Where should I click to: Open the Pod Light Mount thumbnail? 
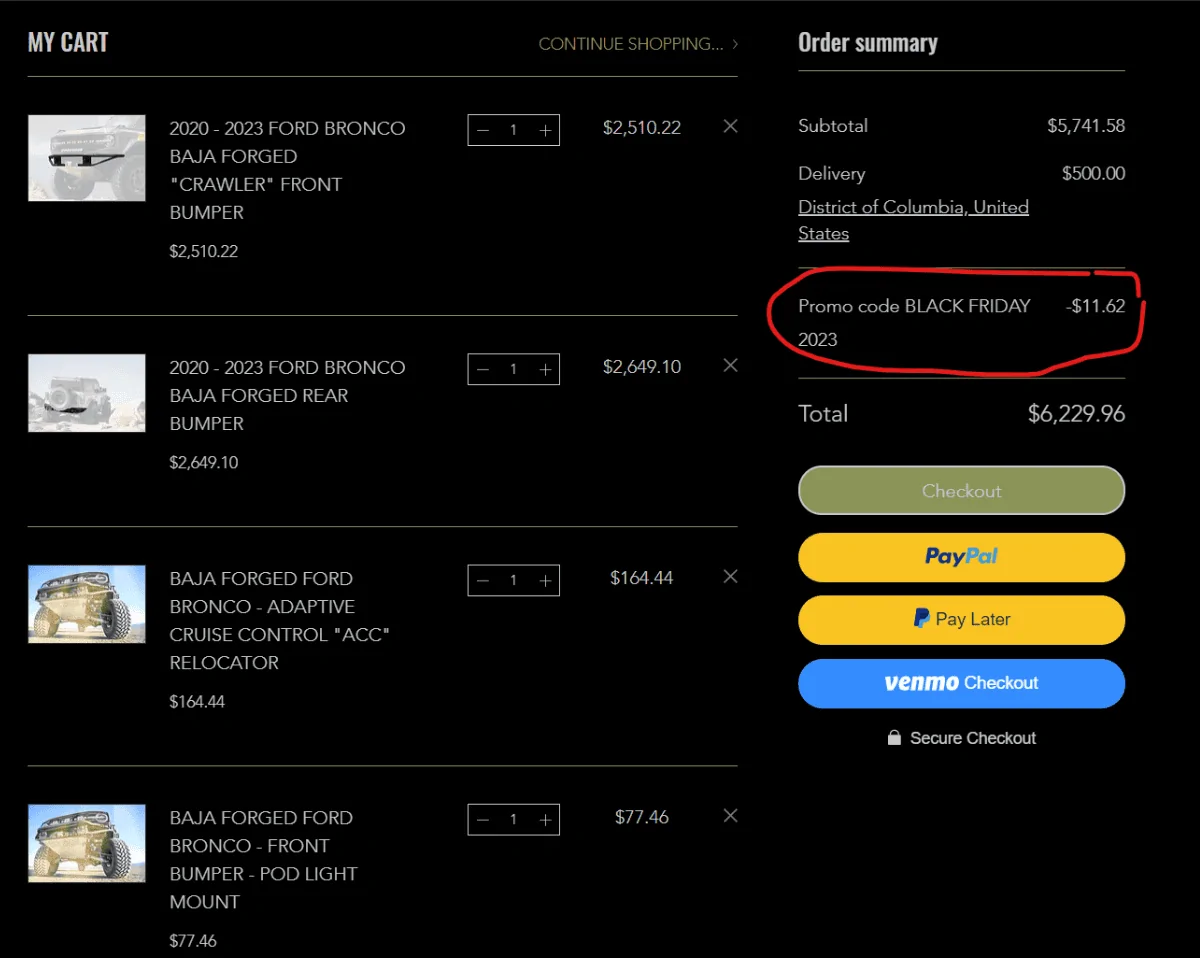[87, 843]
